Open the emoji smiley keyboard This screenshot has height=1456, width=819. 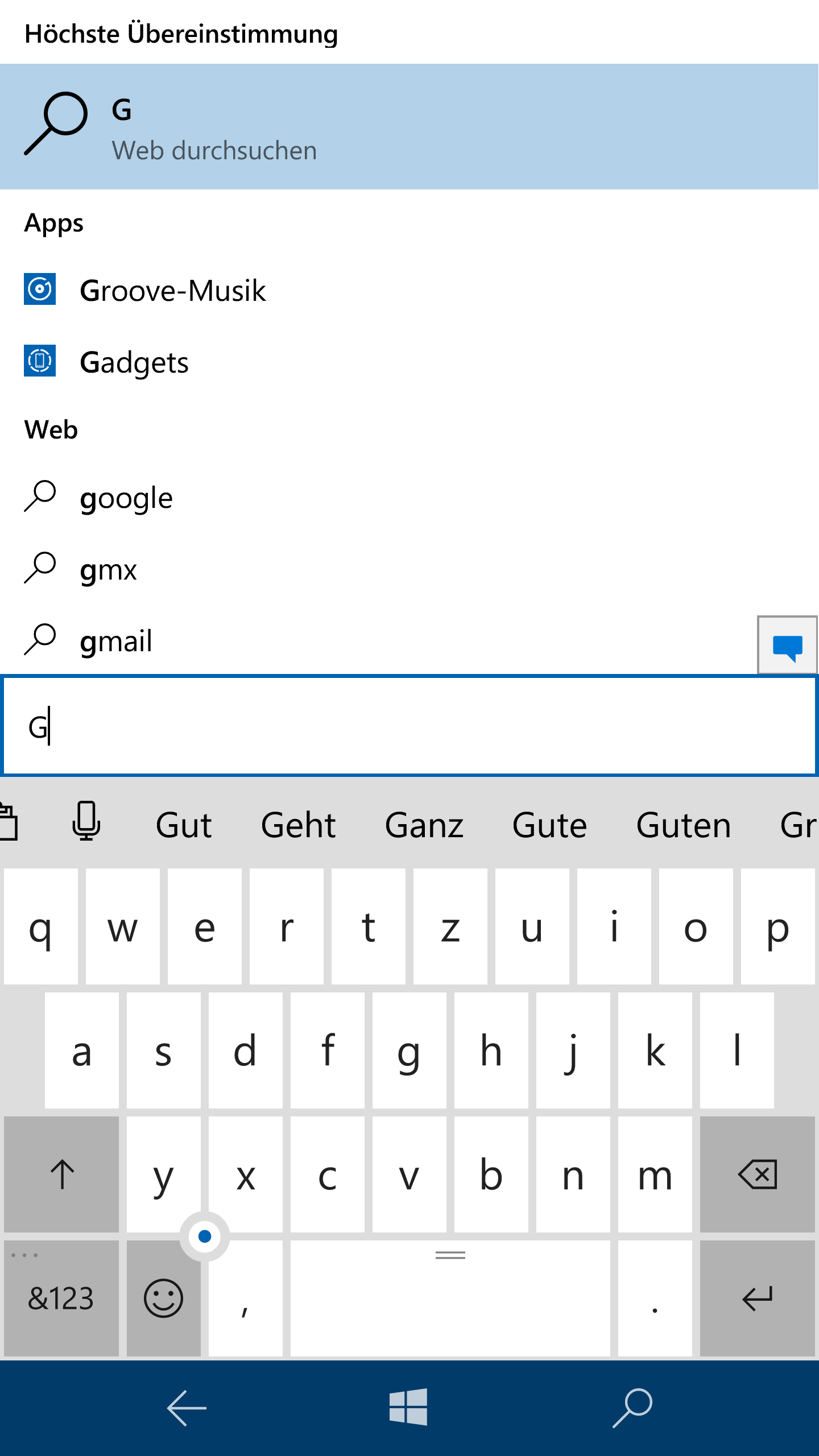(x=164, y=1298)
